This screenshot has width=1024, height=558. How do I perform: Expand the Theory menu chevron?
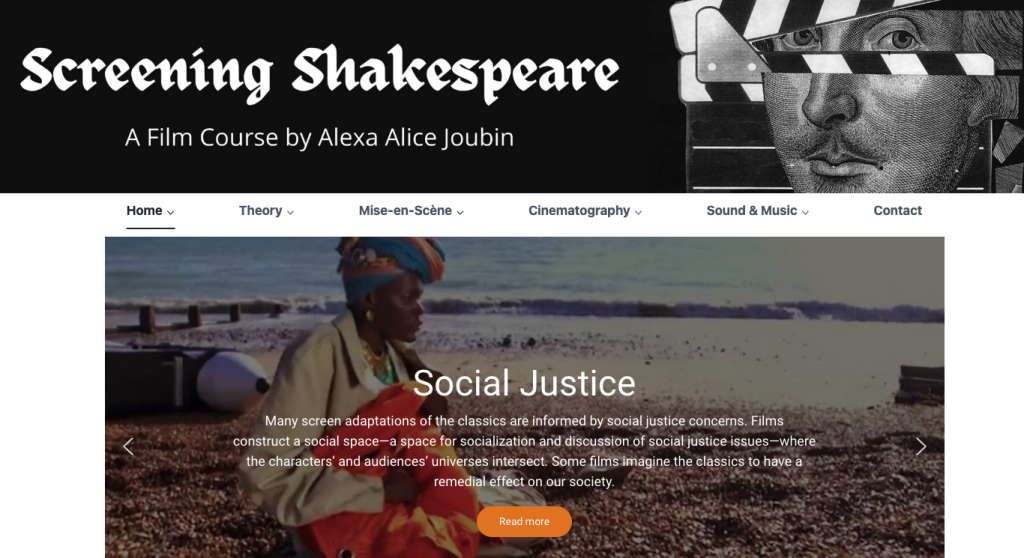pos(291,212)
